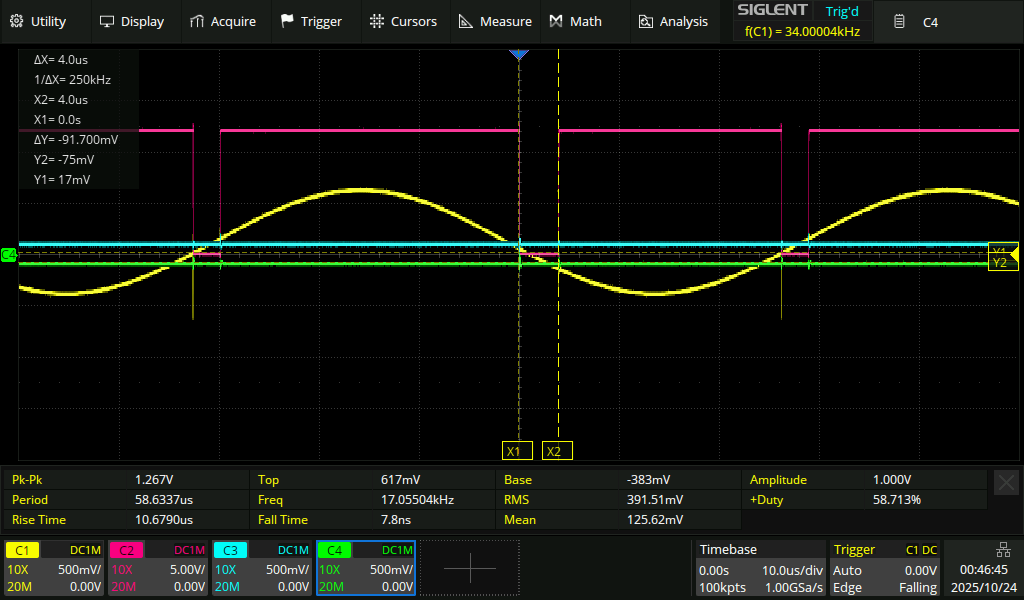Image resolution: width=1024 pixels, height=600 pixels.
Task: Toggle channel C3 descriptor box
Action: click(262, 568)
